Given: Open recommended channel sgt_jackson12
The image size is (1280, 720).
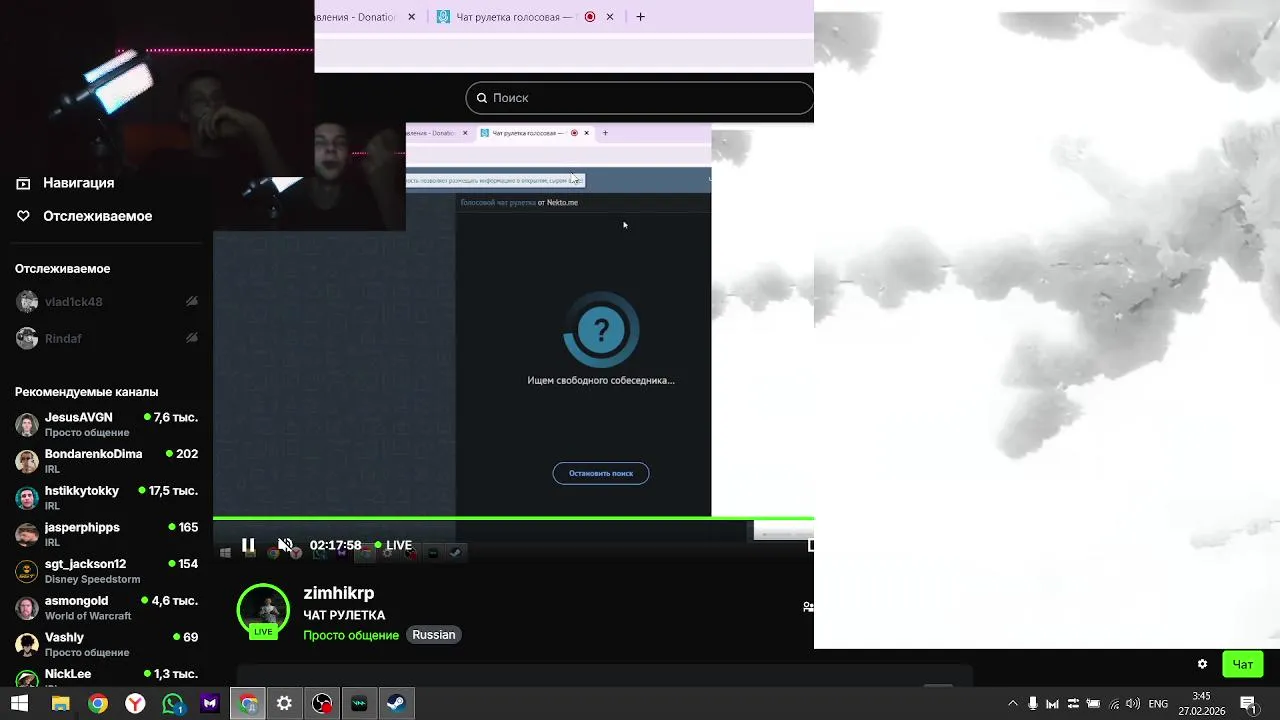Looking at the screenshot, I should [107, 571].
